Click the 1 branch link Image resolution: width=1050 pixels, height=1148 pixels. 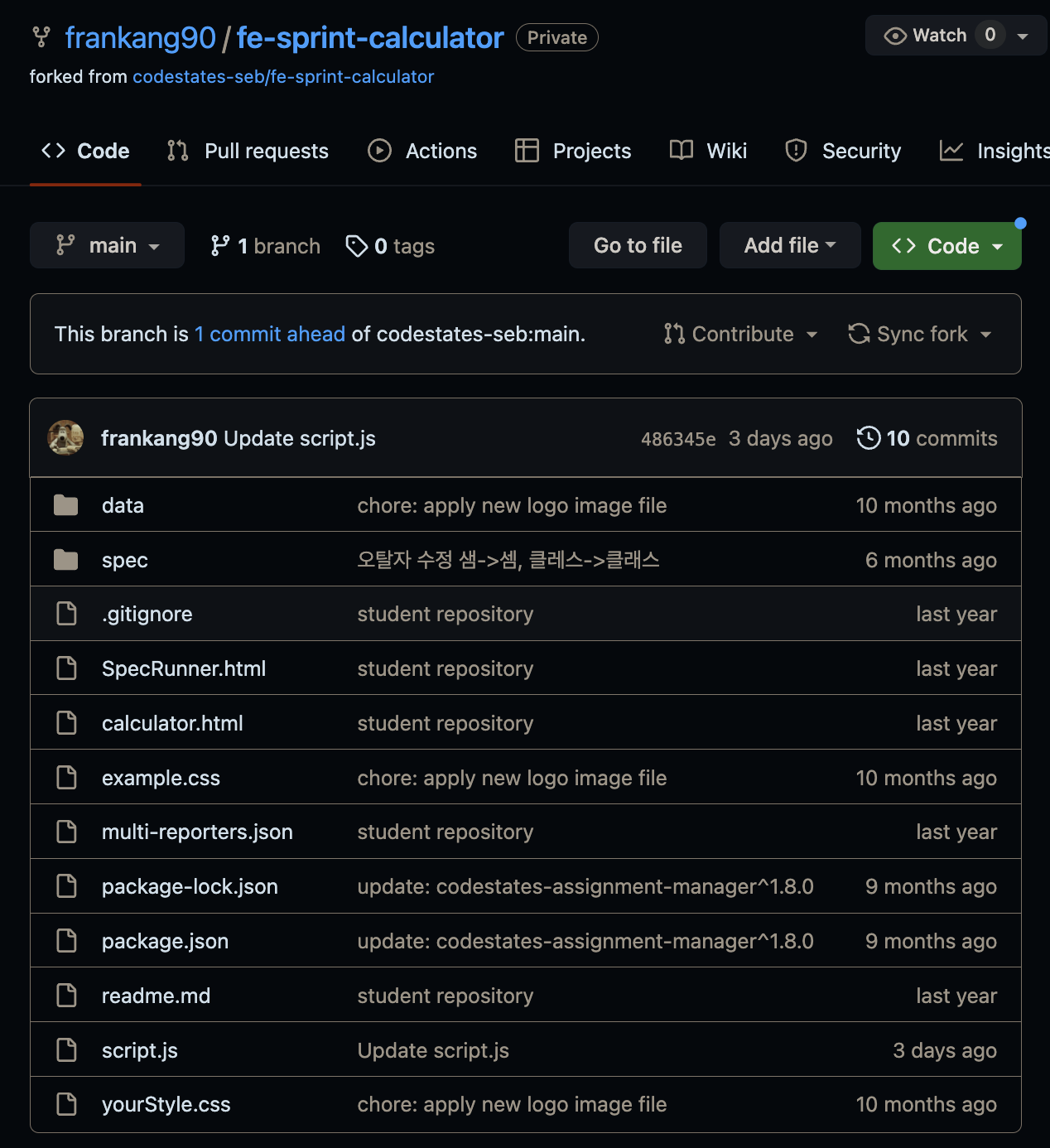click(x=266, y=246)
